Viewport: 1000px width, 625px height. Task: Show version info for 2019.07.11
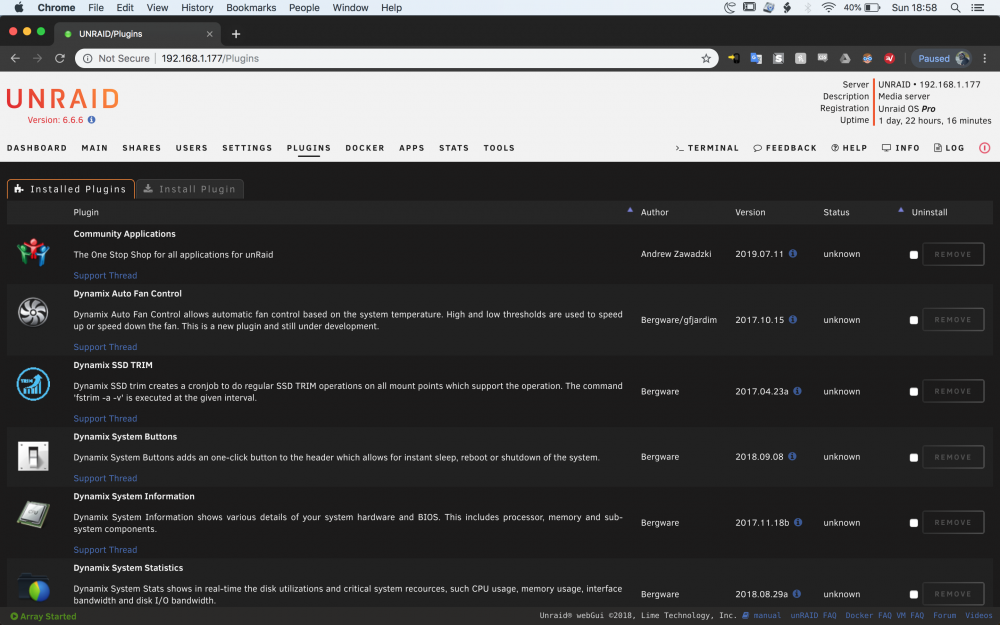pyautogui.click(x=793, y=253)
